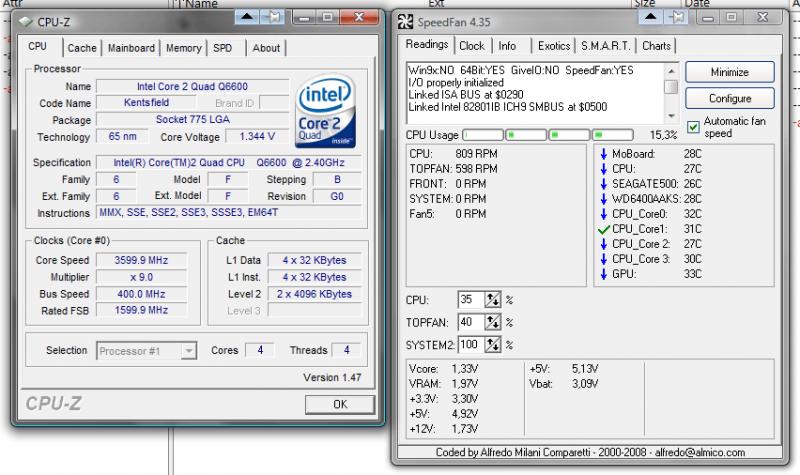This screenshot has width=800, height=475.
Task: Toggle the Automatic fan speed checkbox
Action: [693, 127]
